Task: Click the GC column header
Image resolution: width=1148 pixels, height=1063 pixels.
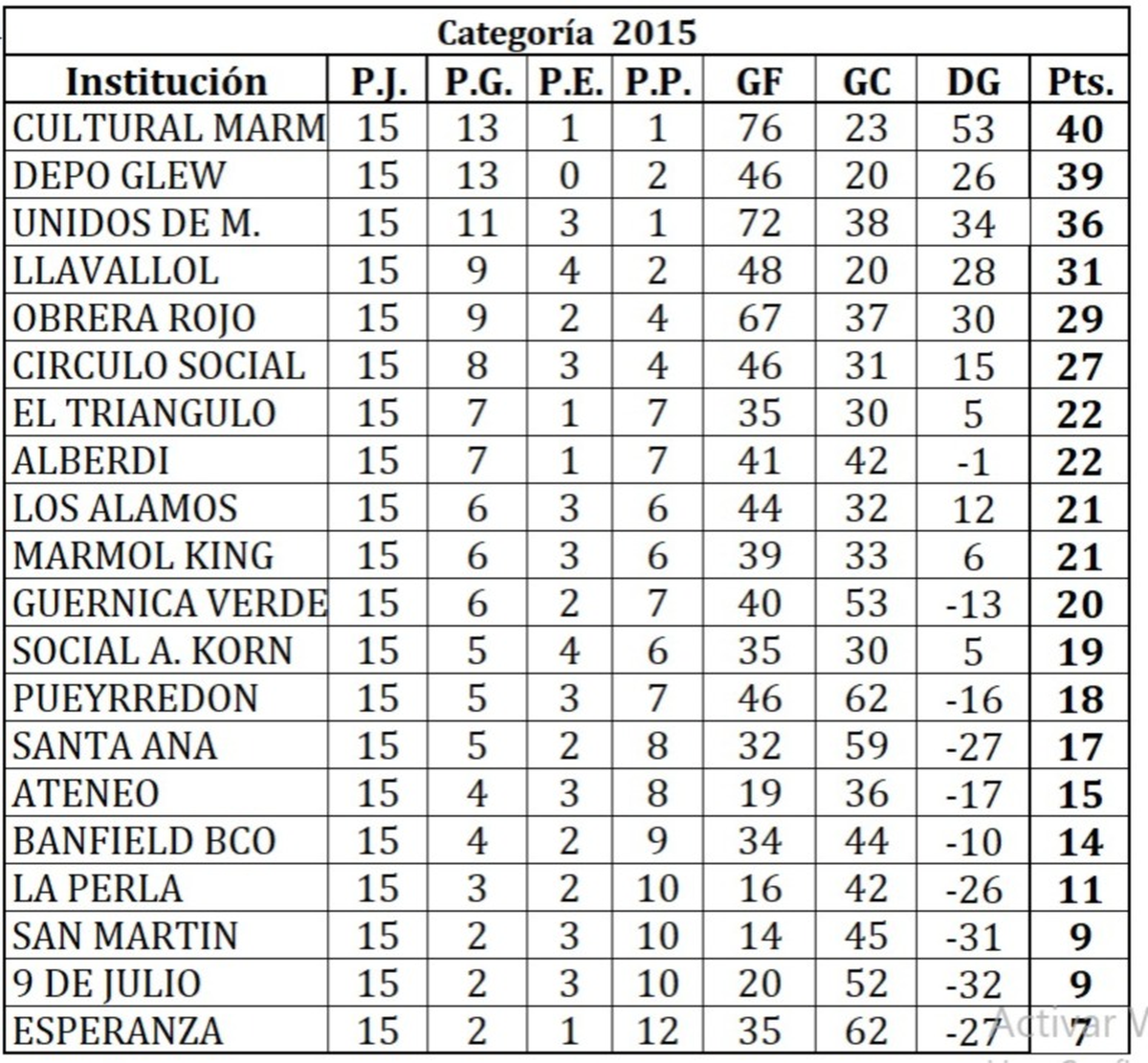Action: 866,81
